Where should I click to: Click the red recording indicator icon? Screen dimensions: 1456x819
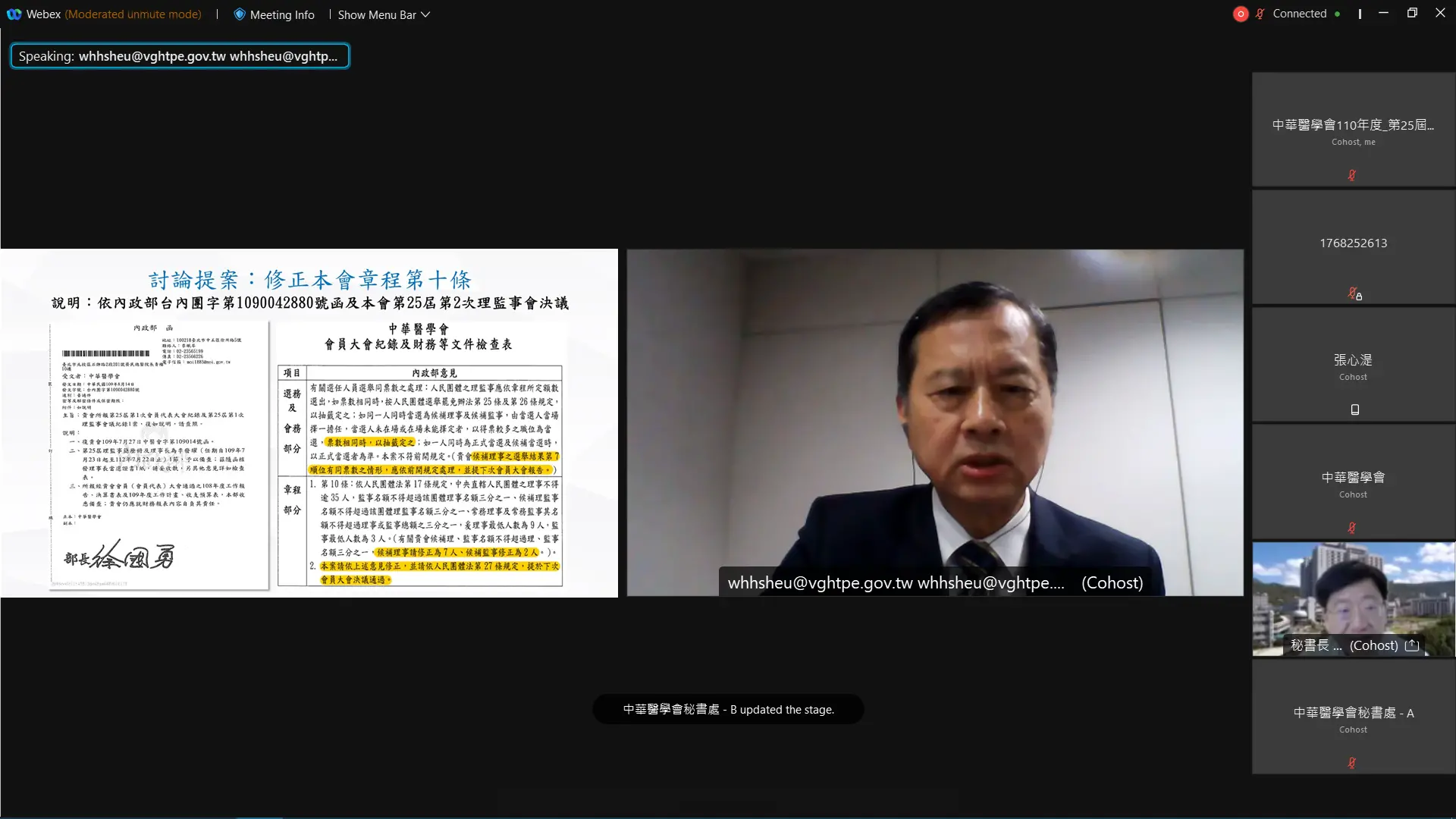pos(1241,13)
